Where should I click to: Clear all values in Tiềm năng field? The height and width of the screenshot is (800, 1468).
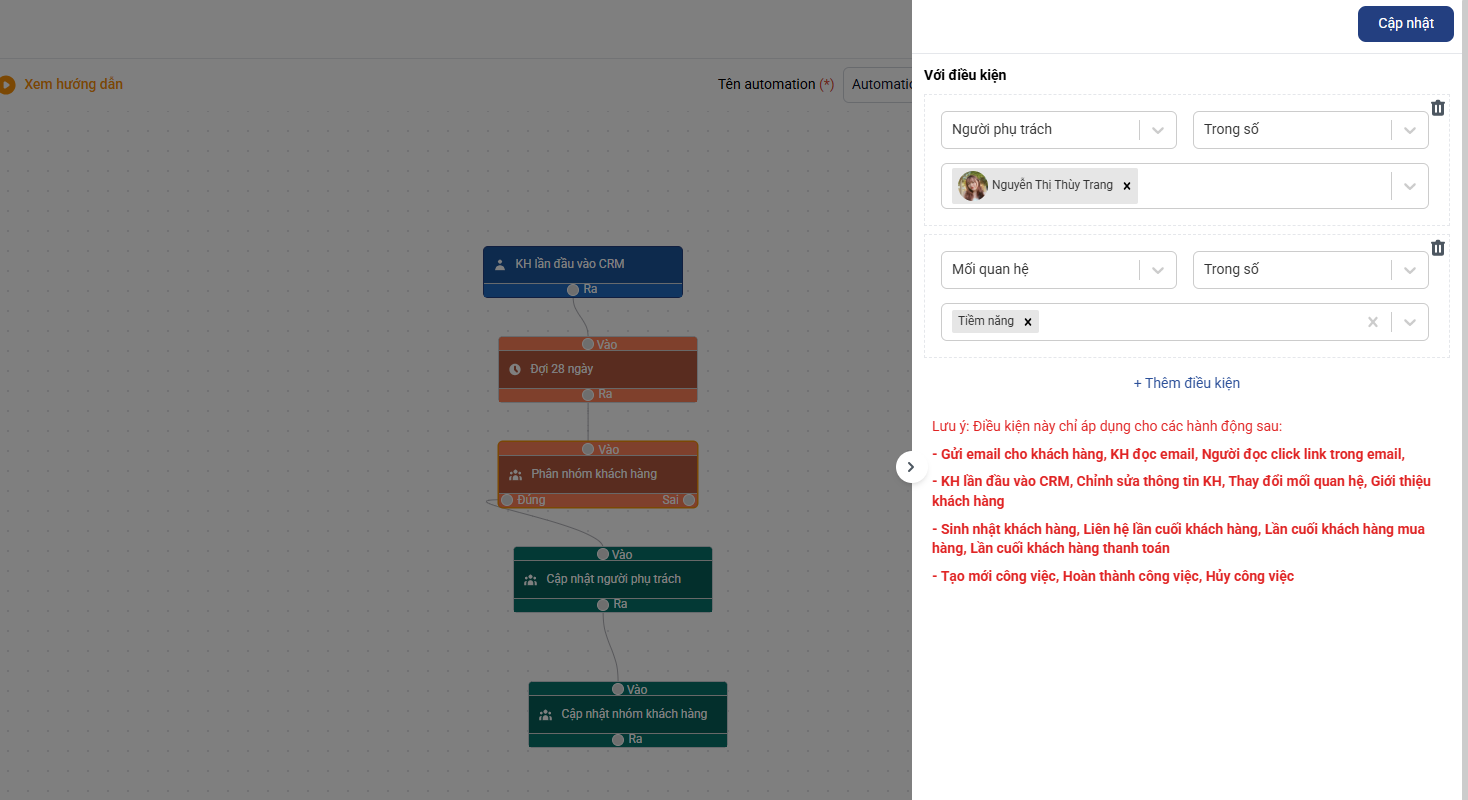pos(1373,322)
